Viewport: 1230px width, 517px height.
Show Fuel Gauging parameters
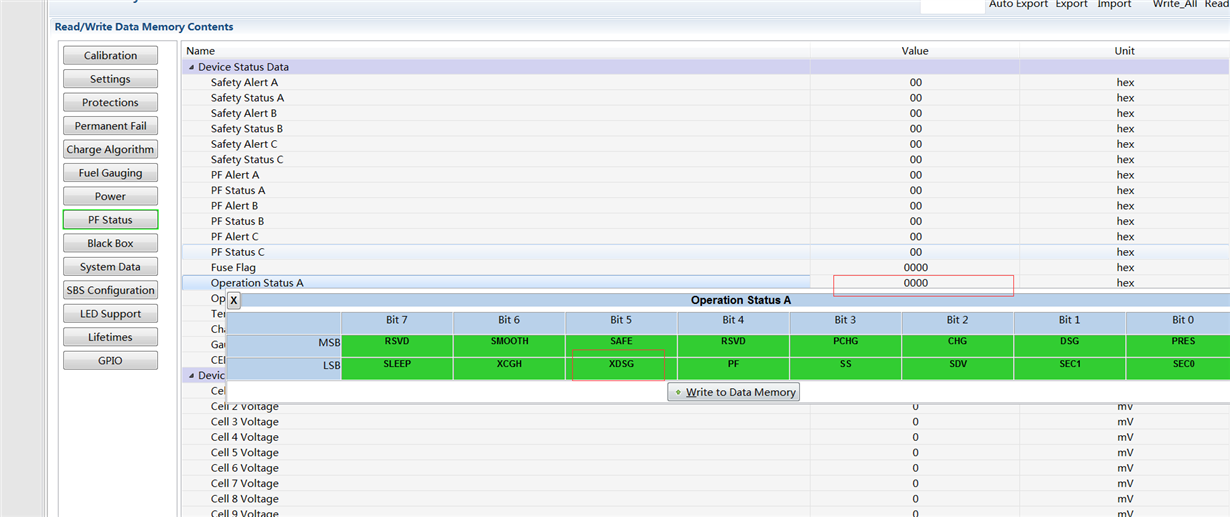[110, 173]
